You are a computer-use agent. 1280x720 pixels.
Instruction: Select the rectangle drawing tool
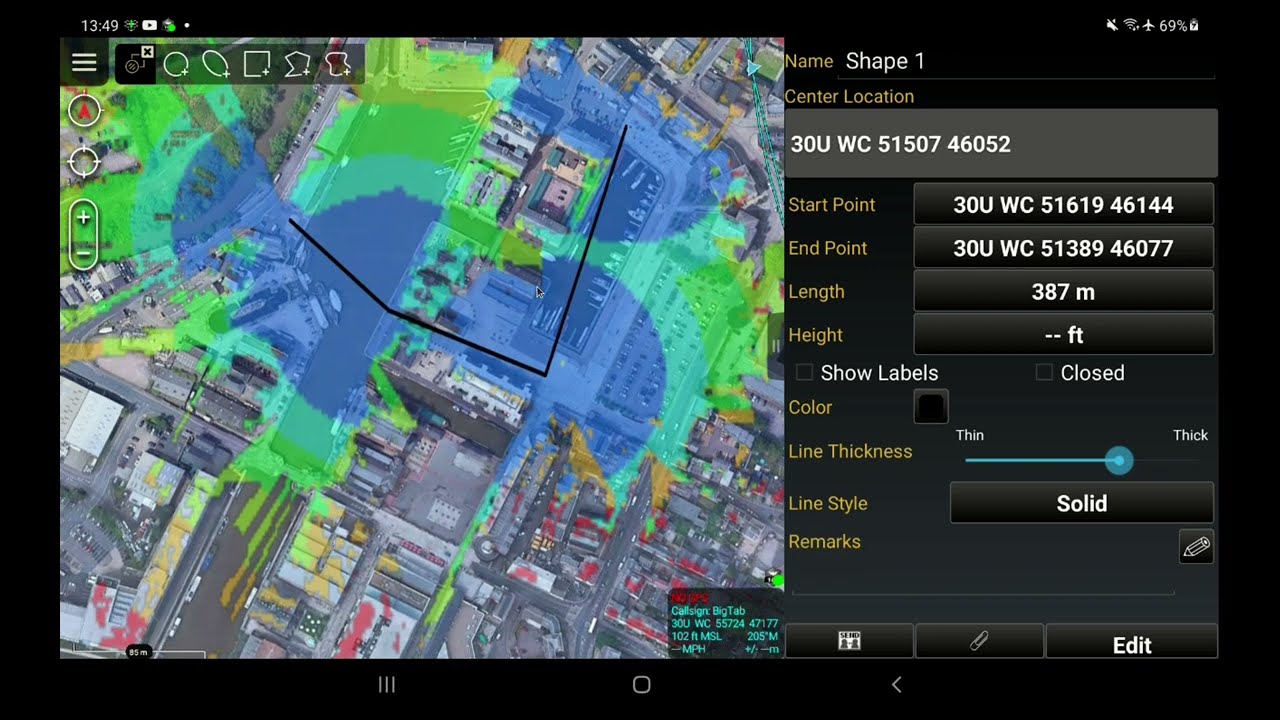tap(256, 62)
